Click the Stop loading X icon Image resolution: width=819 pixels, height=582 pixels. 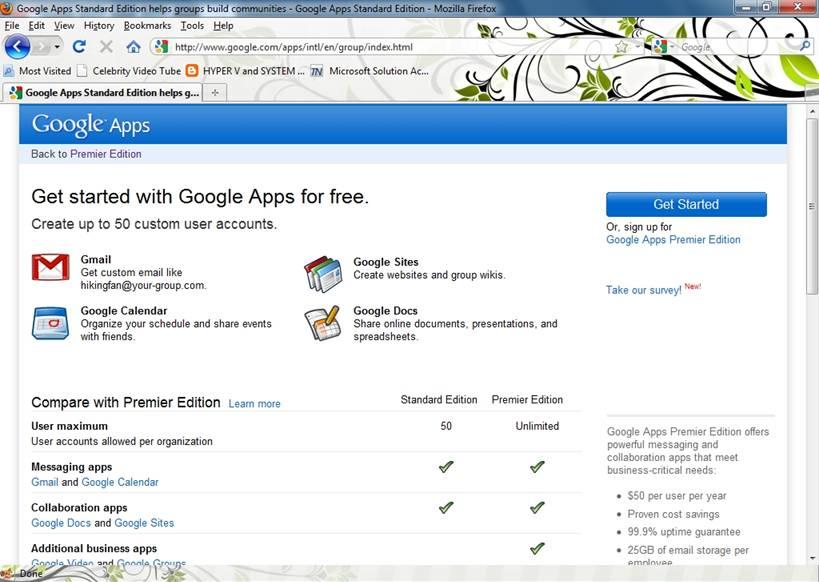[x=106, y=46]
